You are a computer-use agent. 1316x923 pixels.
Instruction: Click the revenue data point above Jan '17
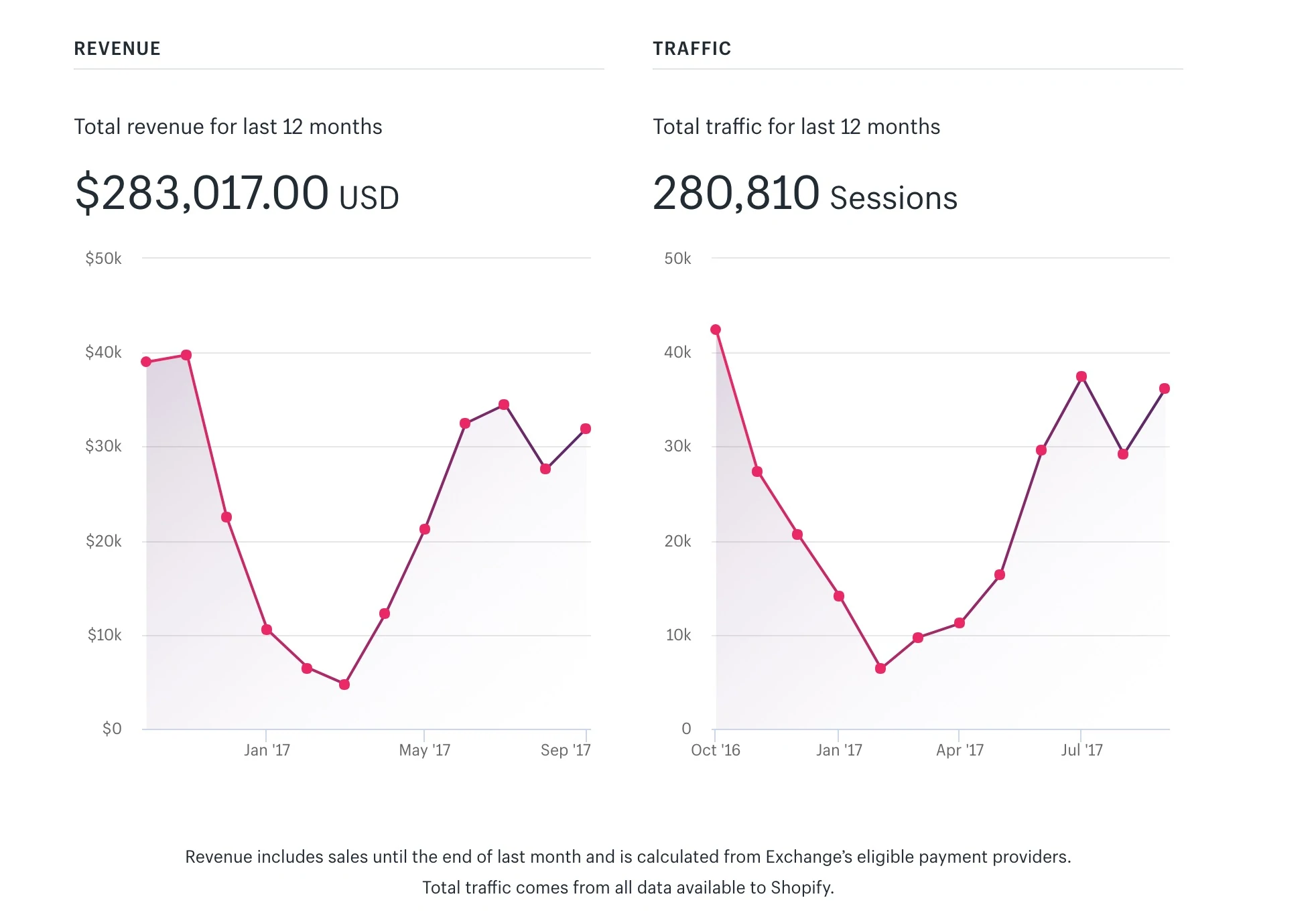pos(267,630)
